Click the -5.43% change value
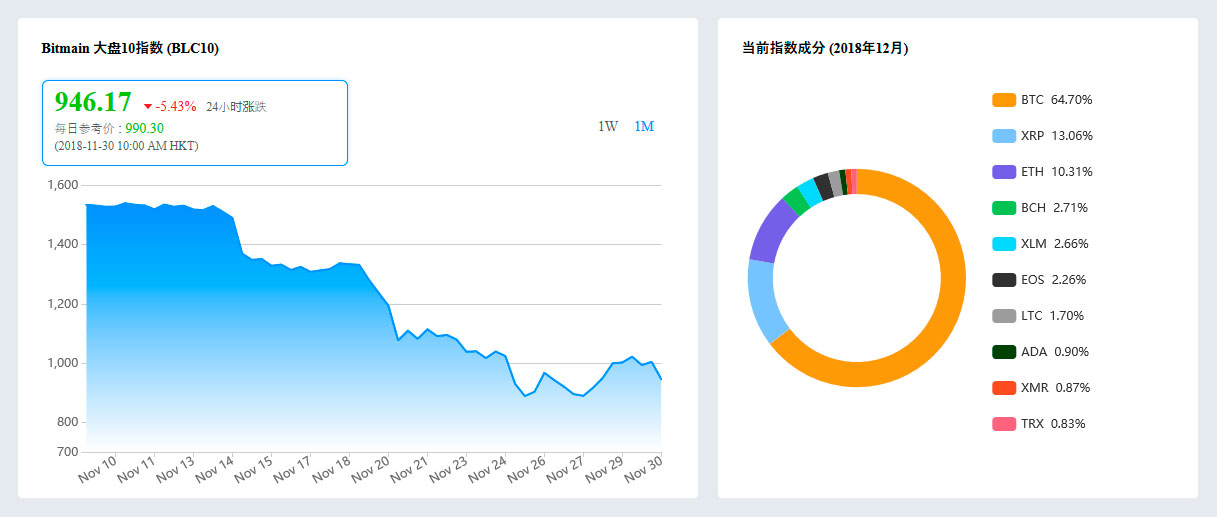Screen dimensions: 1217x517 pos(176,106)
